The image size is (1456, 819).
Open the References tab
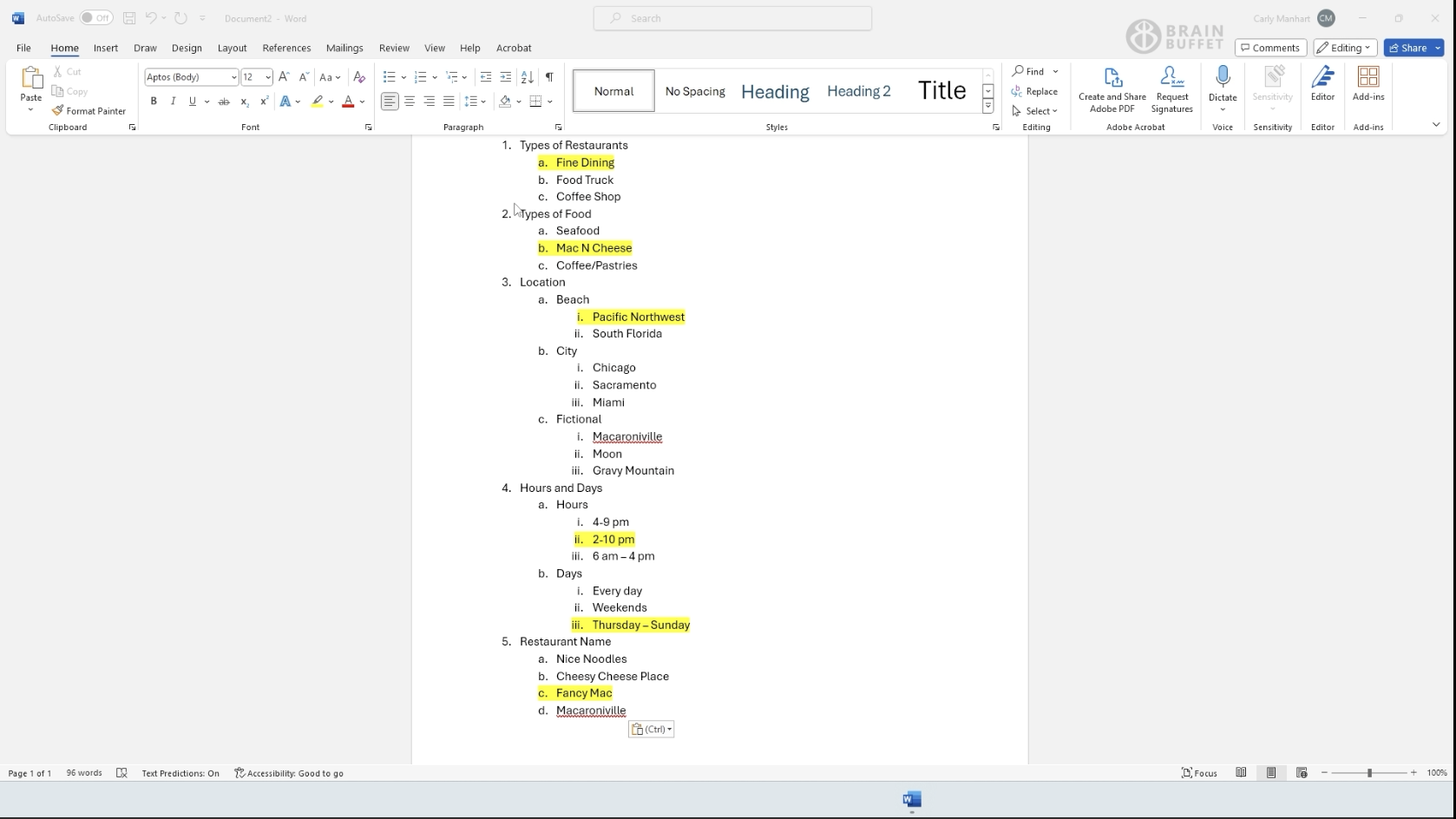pos(286,48)
